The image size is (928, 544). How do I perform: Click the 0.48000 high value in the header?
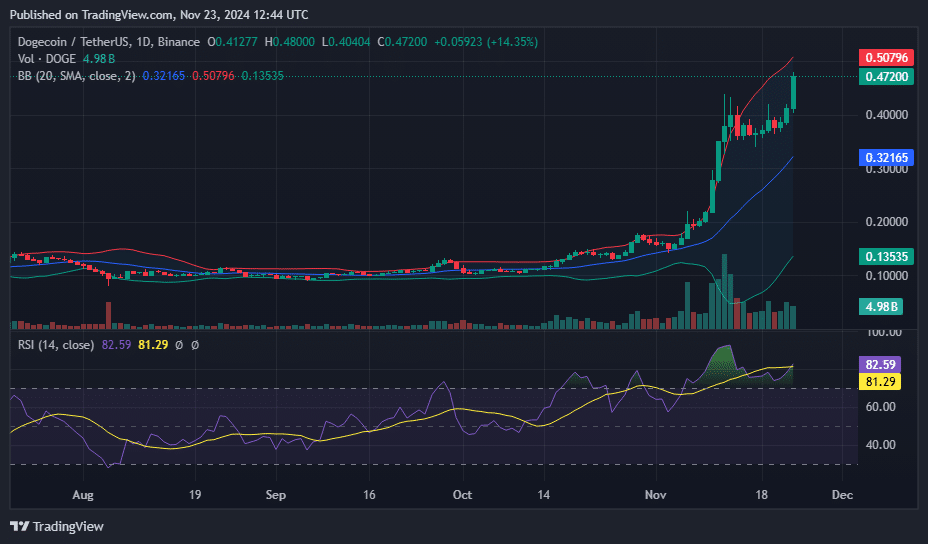point(294,42)
